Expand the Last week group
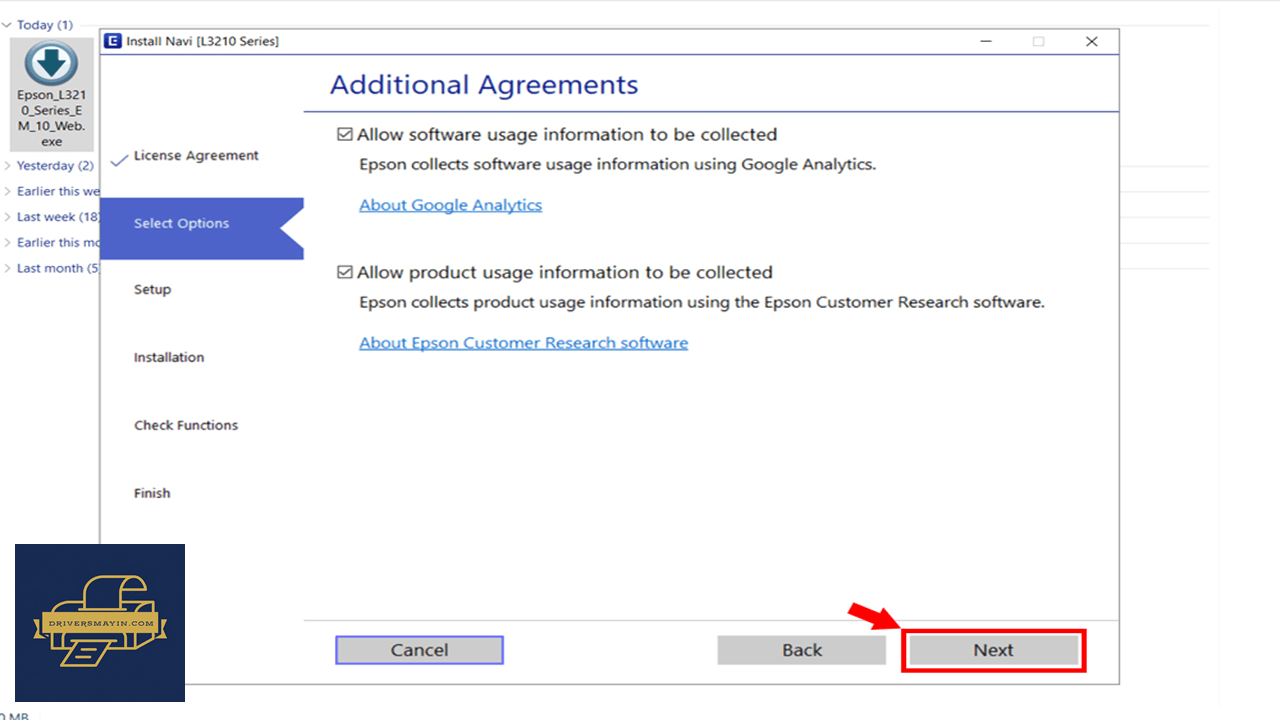Image resolution: width=1280 pixels, height=720 pixels. click(x=8, y=217)
